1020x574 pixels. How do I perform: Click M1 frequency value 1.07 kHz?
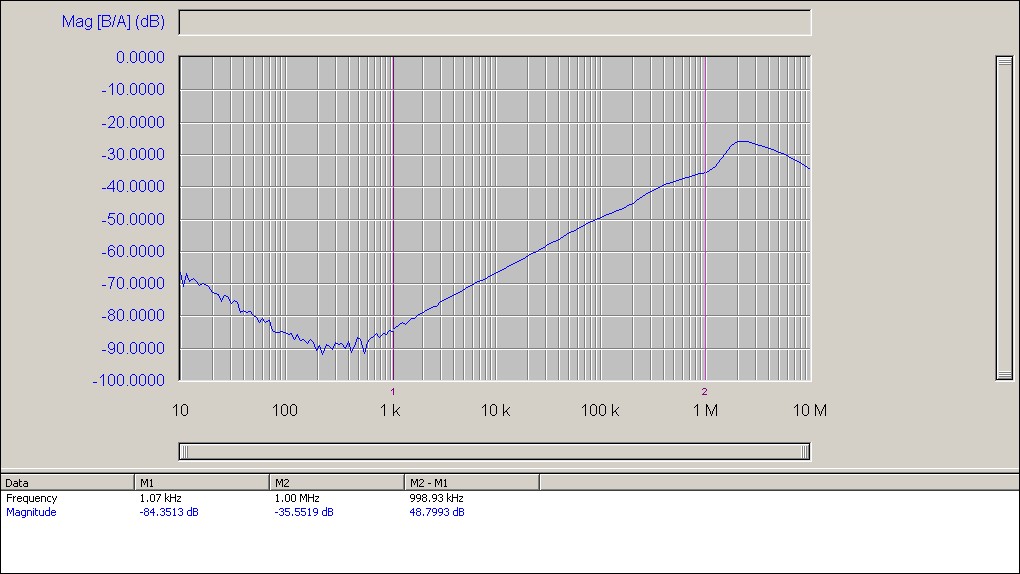point(160,499)
